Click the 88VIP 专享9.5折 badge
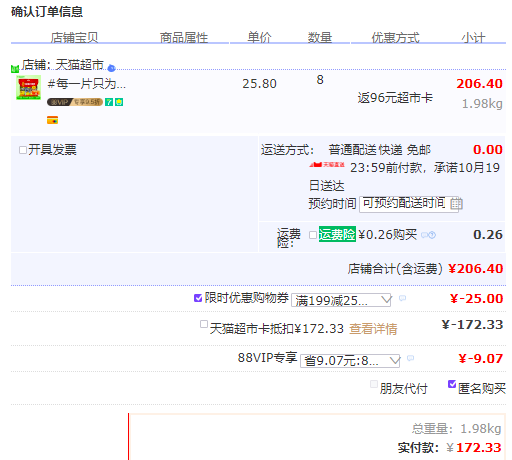 (75, 102)
